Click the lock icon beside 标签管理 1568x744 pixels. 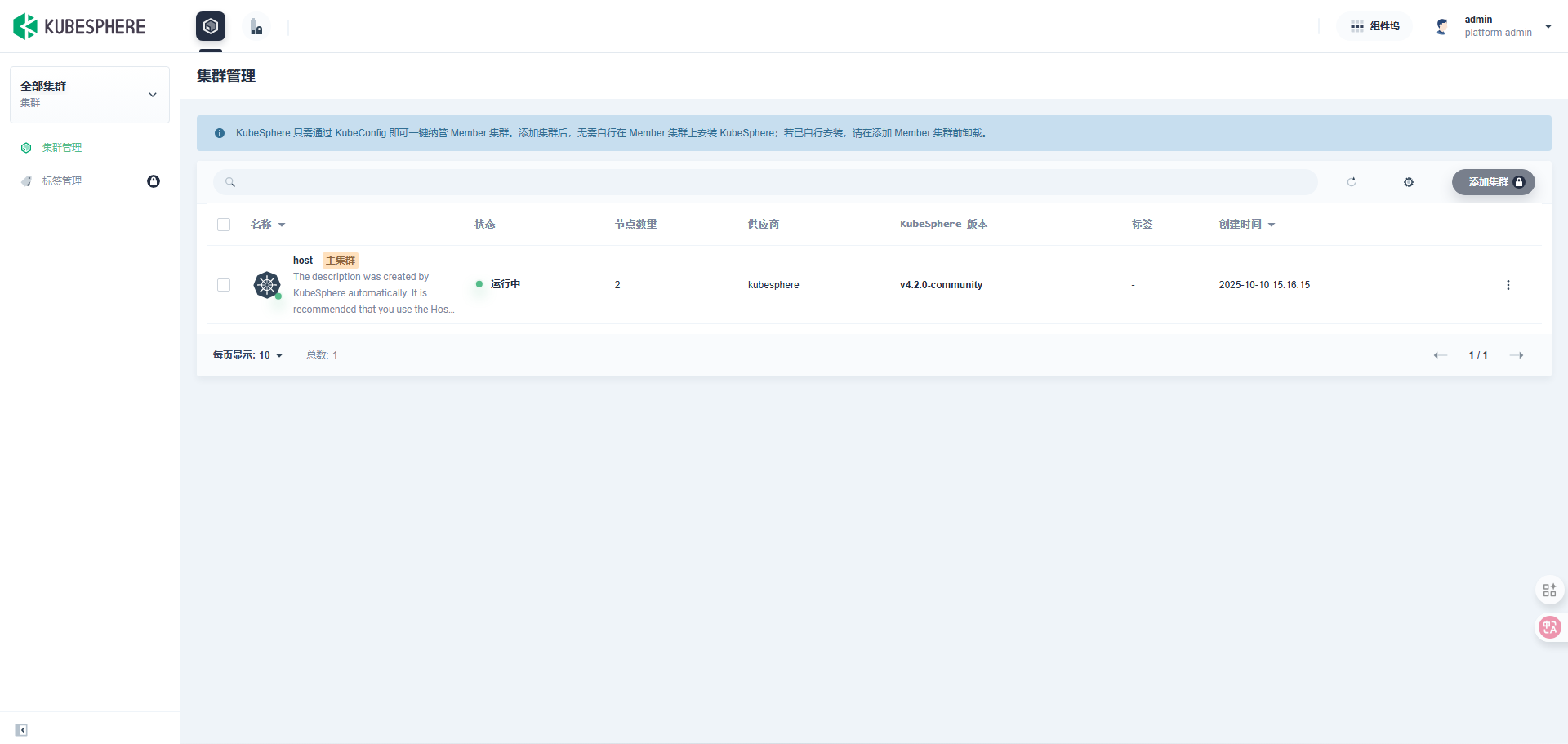click(154, 181)
